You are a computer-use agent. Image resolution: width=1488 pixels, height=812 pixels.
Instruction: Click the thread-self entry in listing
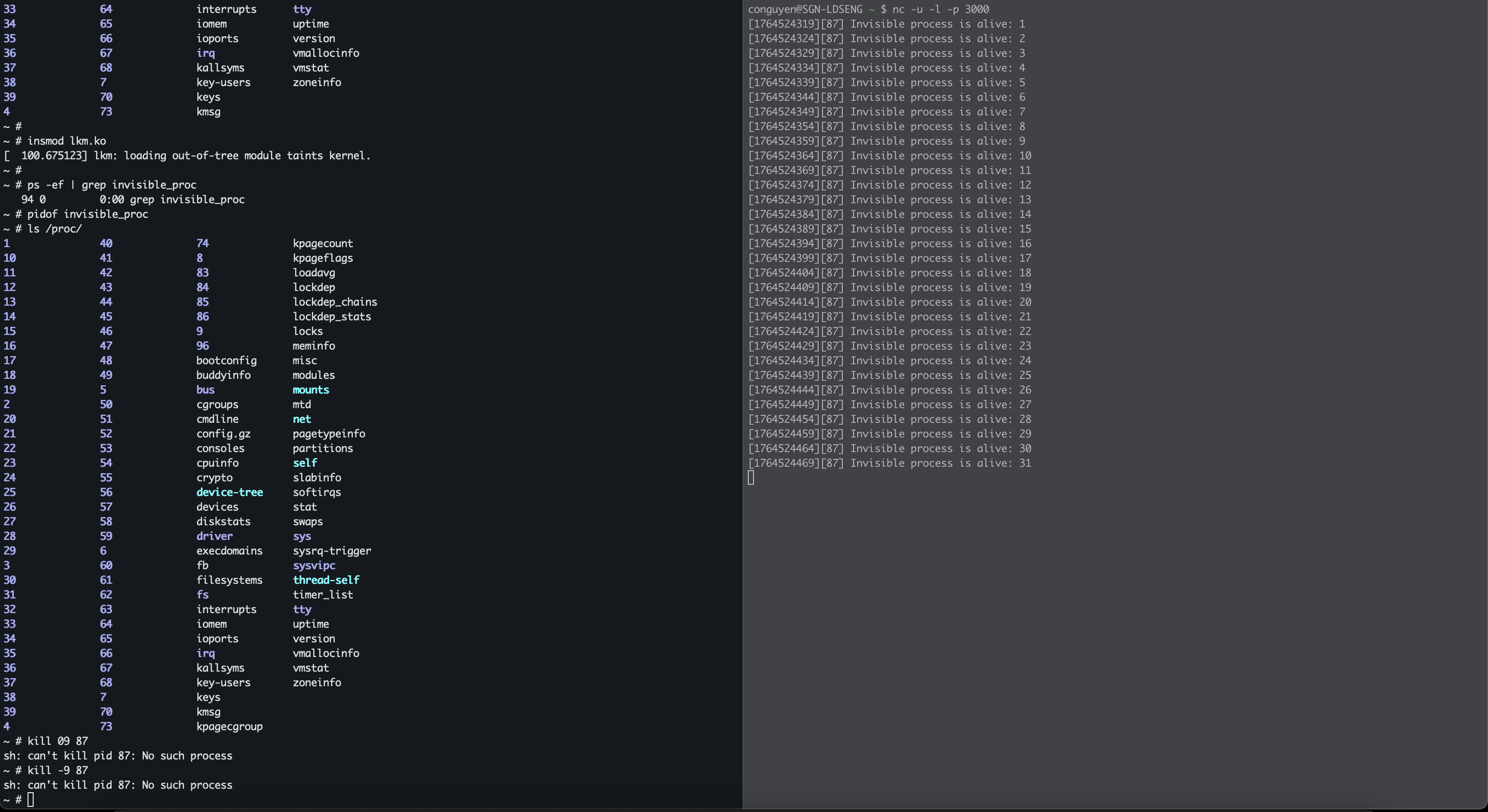pyautogui.click(x=326, y=580)
